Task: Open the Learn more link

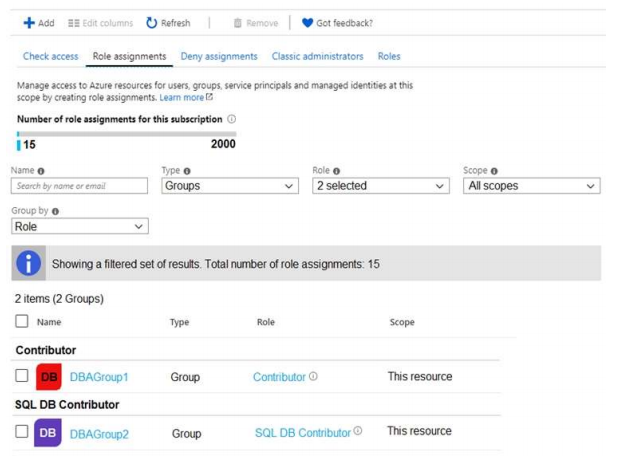Action: coord(182,97)
